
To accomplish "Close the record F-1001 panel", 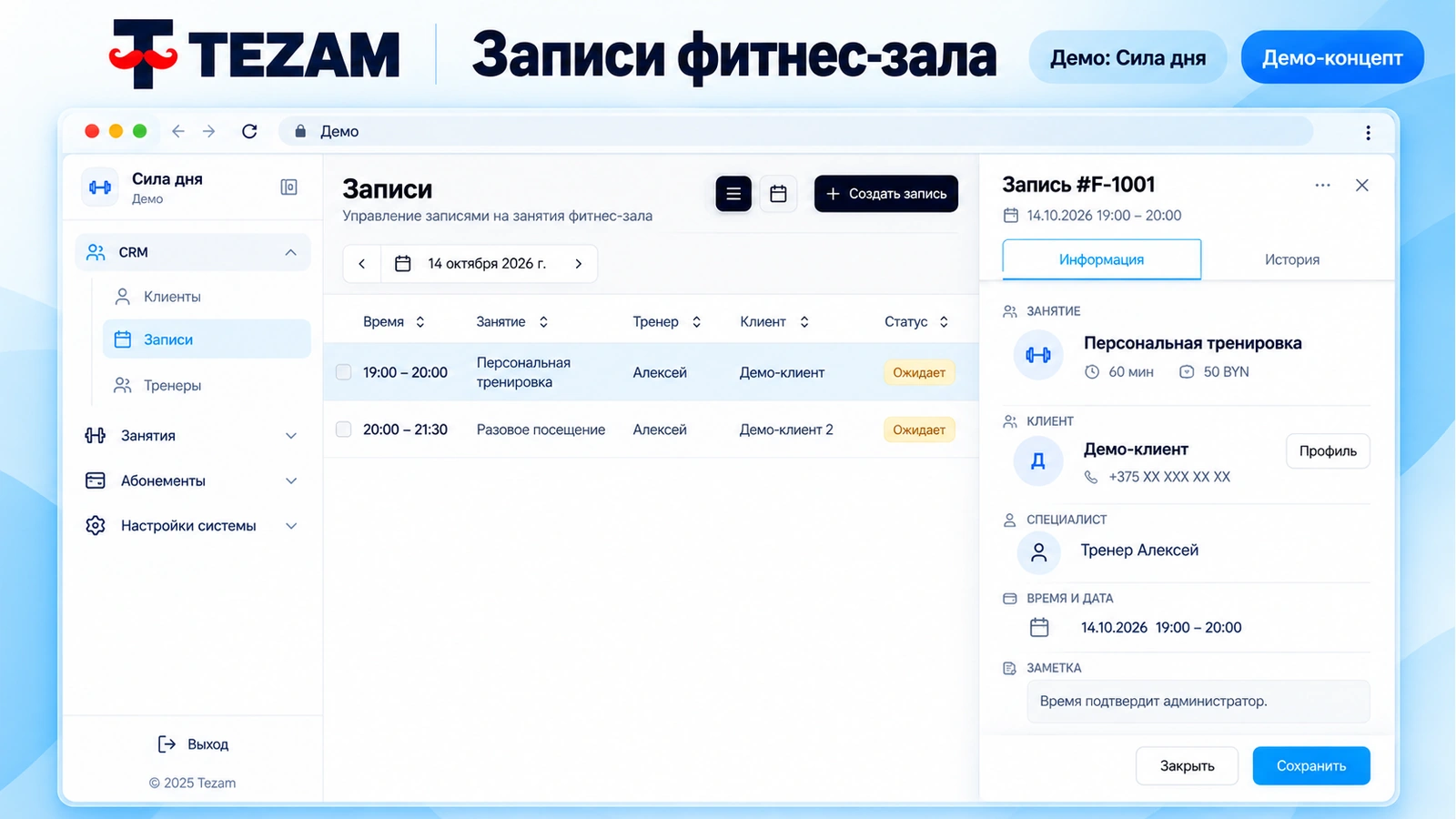I will pyautogui.click(x=1362, y=186).
